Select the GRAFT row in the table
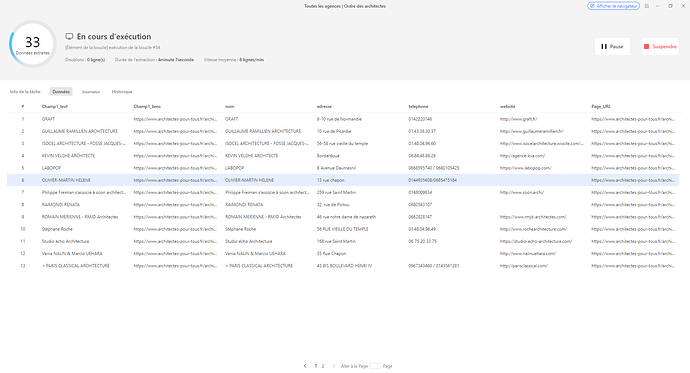Image resolution: width=690 pixels, height=373 pixels. click(343, 119)
